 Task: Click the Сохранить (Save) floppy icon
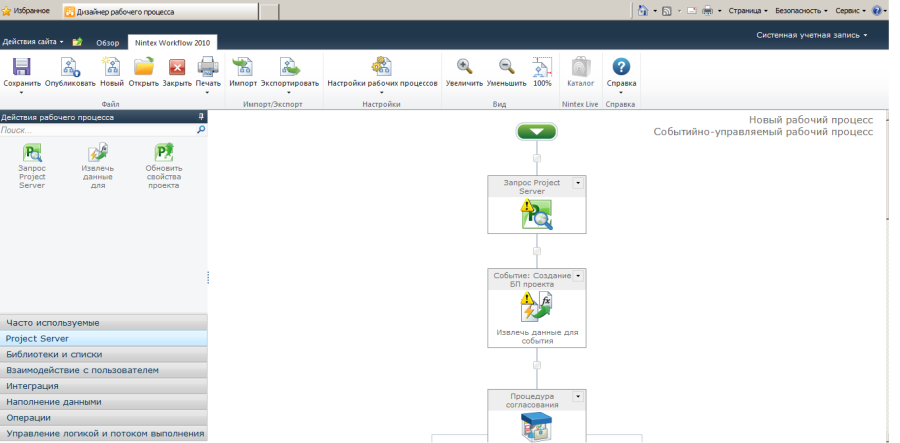click(22, 67)
